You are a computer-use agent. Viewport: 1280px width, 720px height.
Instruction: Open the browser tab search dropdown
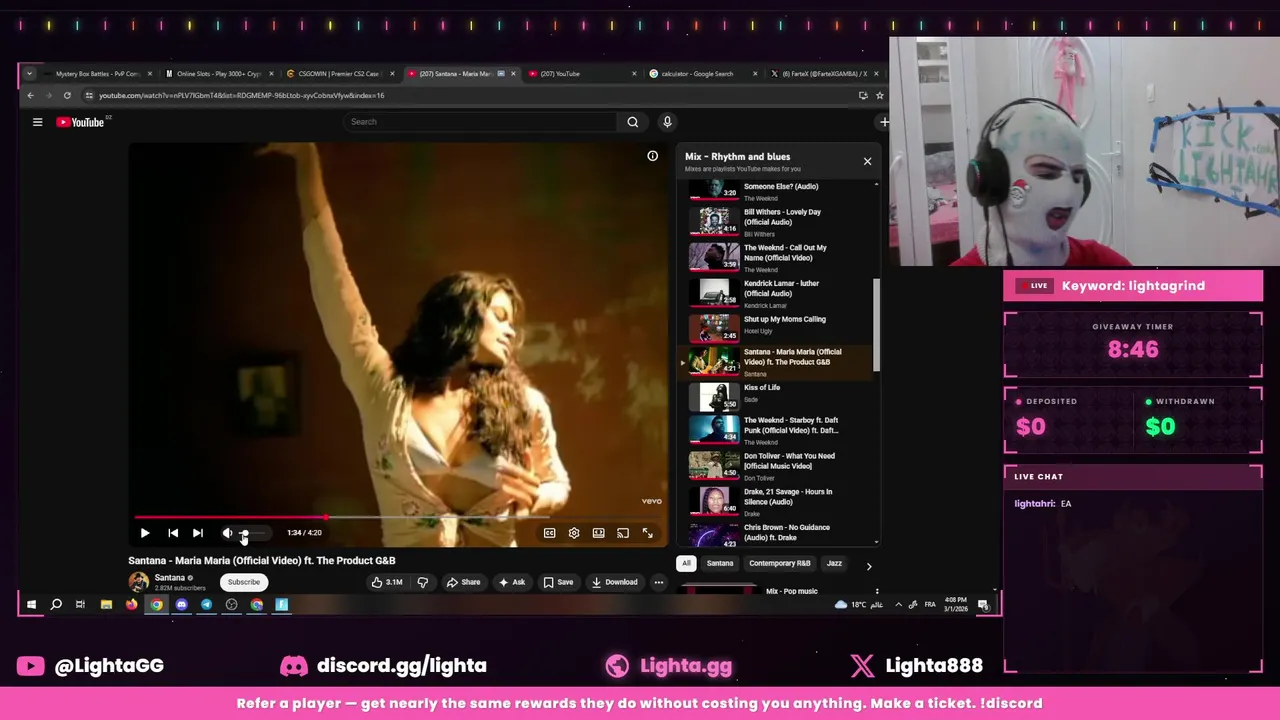[x=29, y=74]
